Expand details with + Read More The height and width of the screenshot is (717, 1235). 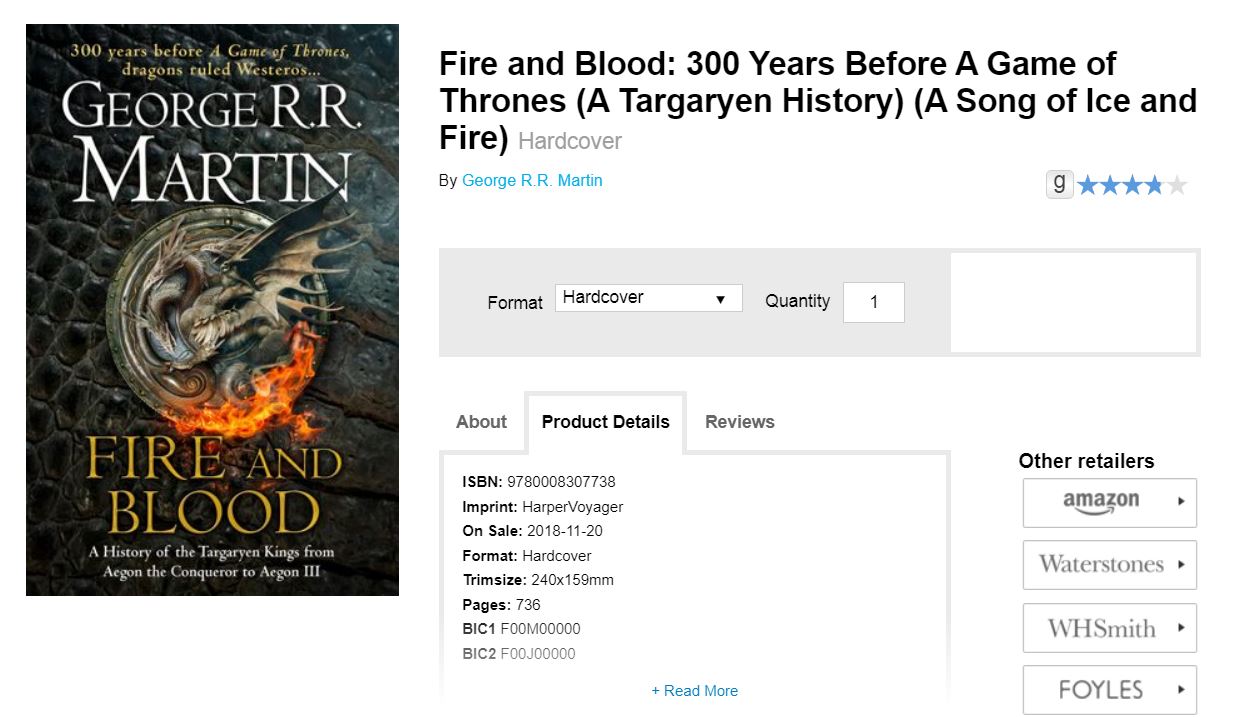click(x=694, y=691)
